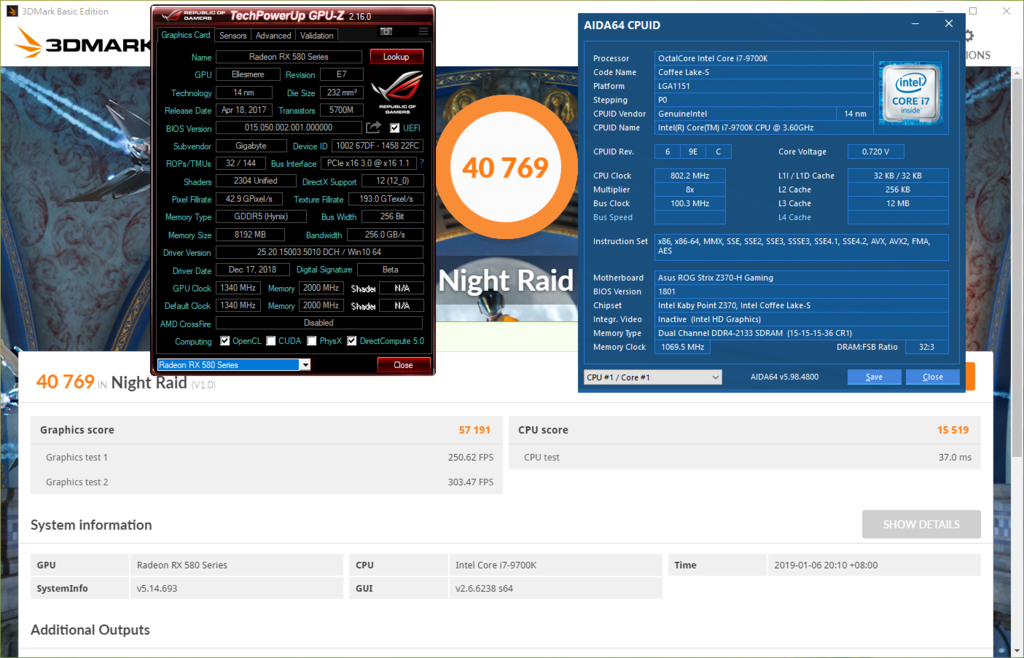Open the 3DMark options gear icon
This screenshot has width=1024, height=658.
[969, 35]
